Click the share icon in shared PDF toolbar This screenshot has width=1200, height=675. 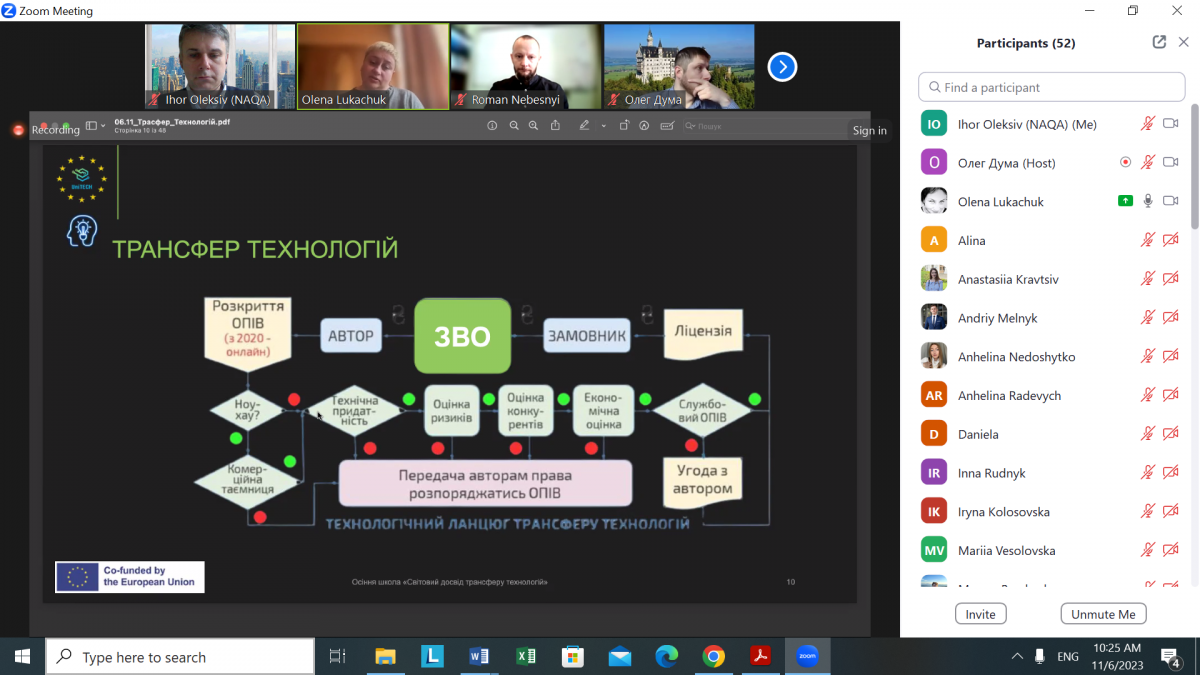tap(555, 126)
